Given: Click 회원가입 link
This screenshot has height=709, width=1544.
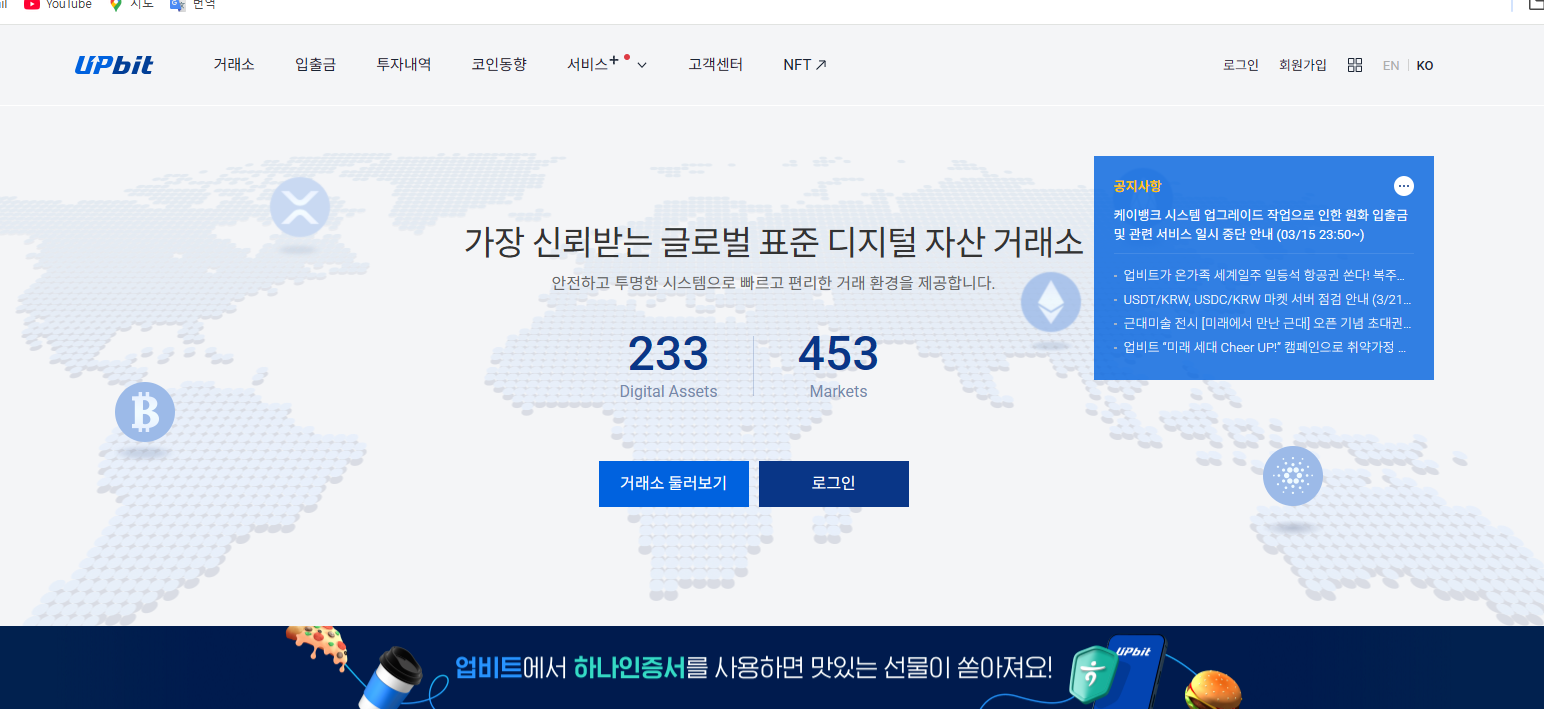Looking at the screenshot, I should pos(1303,65).
